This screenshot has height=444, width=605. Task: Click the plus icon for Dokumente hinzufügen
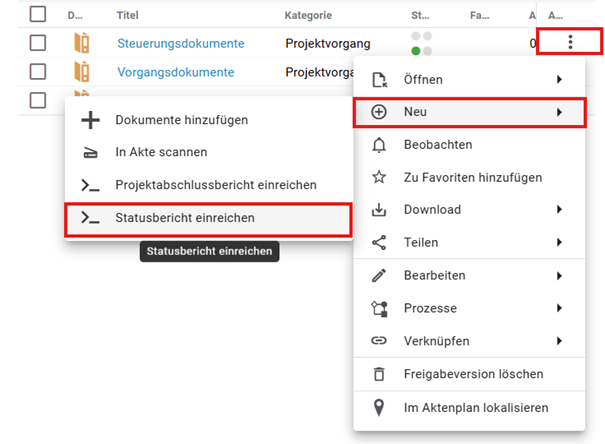click(x=90, y=120)
